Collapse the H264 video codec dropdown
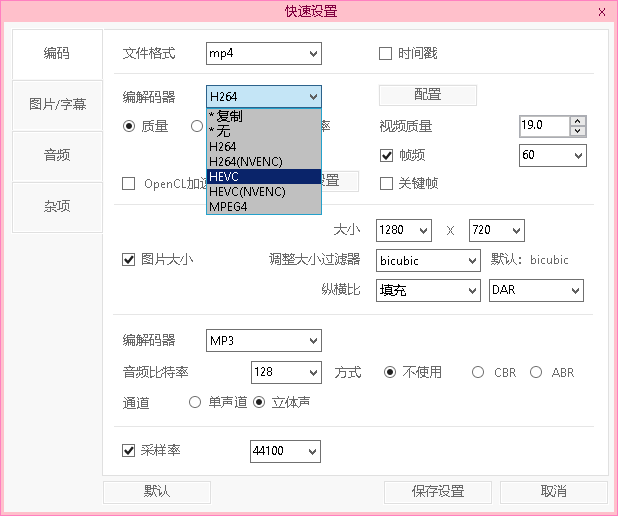The image size is (618, 516). pyautogui.click(x=264, y=97)
